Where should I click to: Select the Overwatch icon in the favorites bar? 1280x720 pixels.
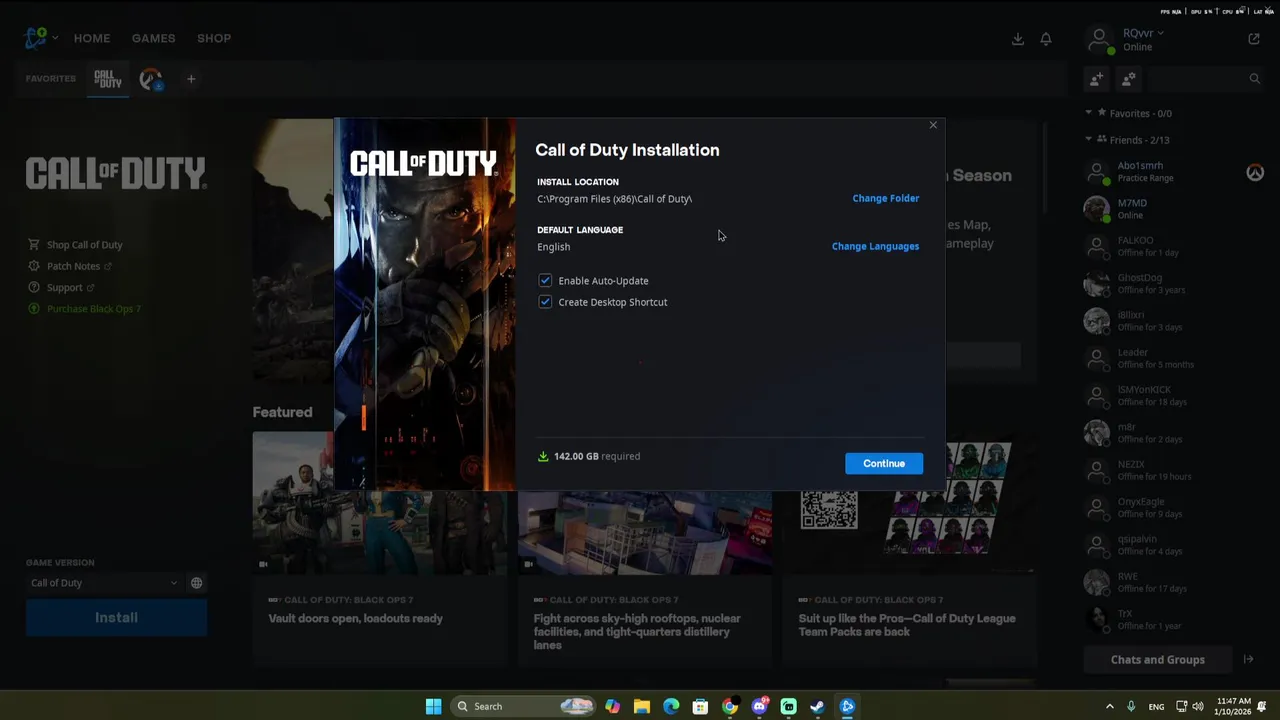coord(151,79)
